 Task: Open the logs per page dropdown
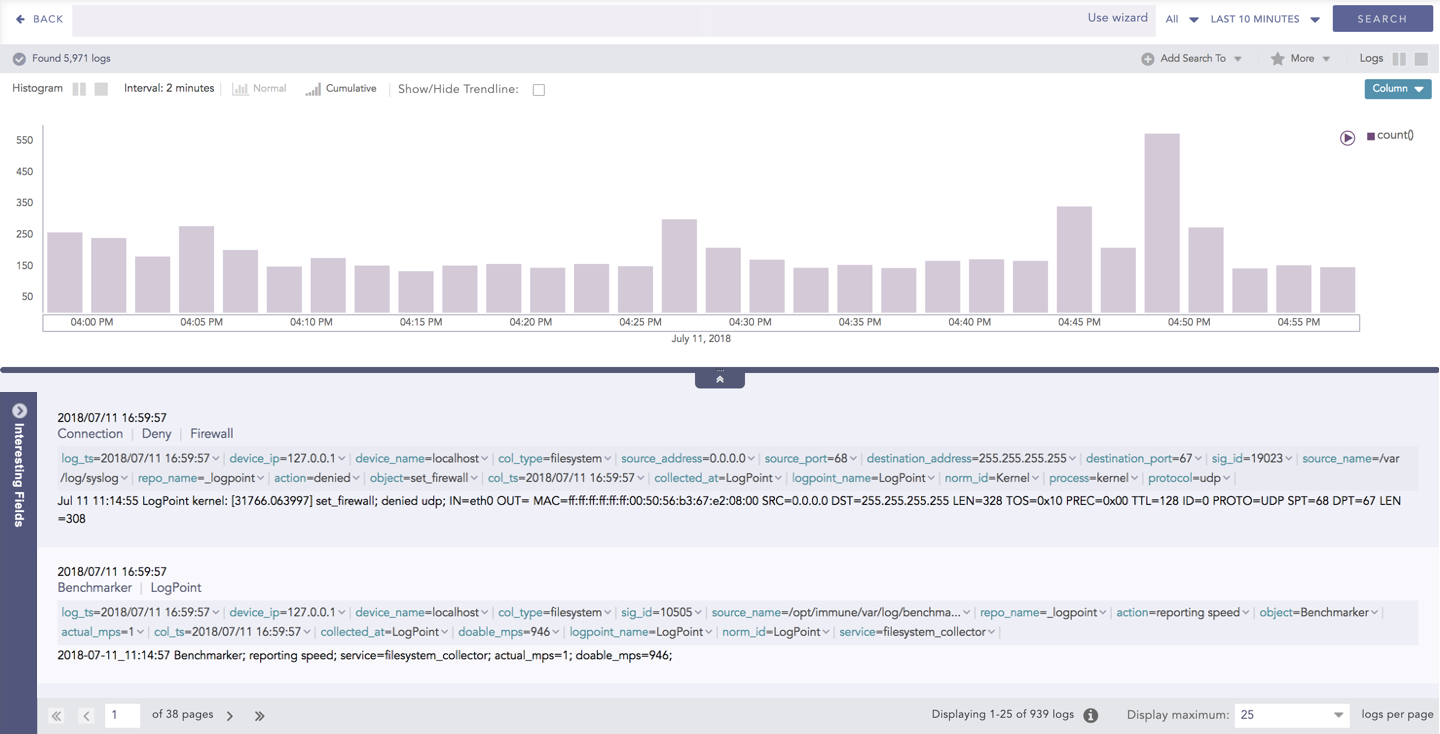1292,715
